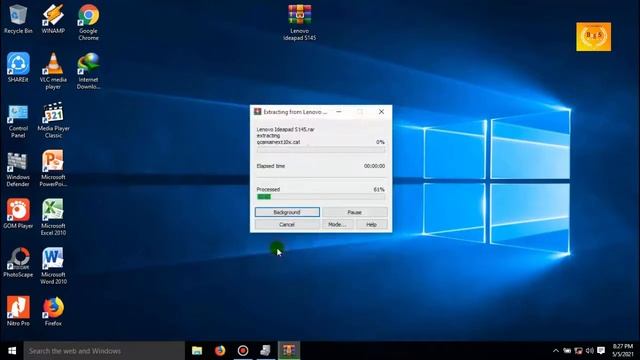Click the 'Lenovo Ideapad S145.rar' text

(x=285, y=129)
